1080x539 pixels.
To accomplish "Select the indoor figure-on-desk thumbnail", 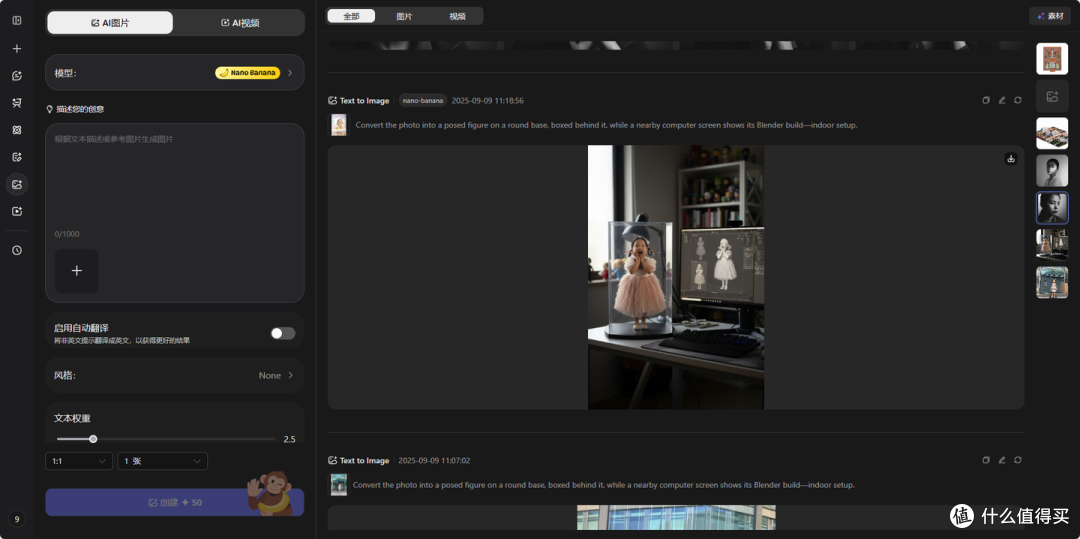I will (x=1052, y=245).
